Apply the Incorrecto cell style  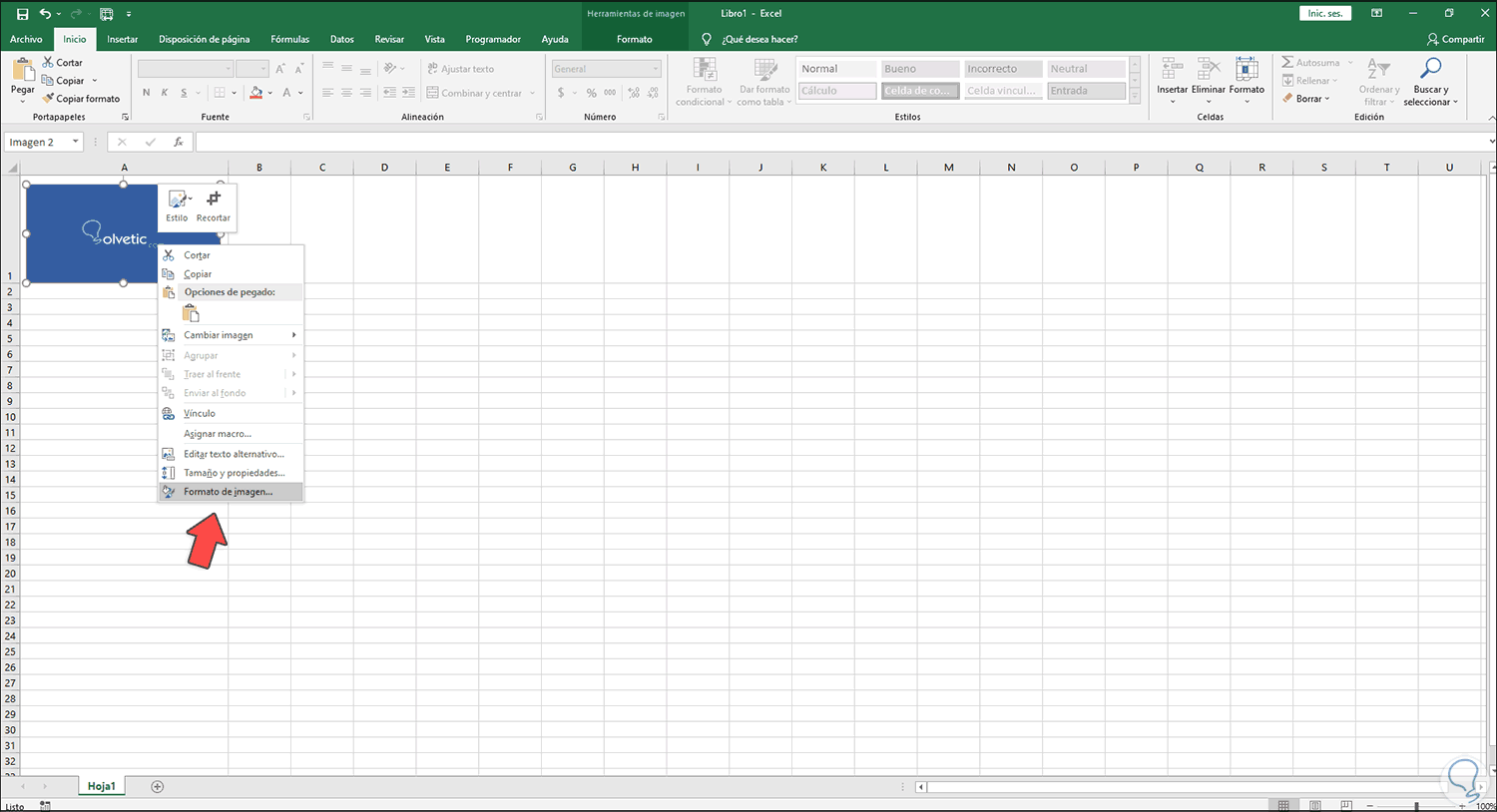click(1002, 69)
